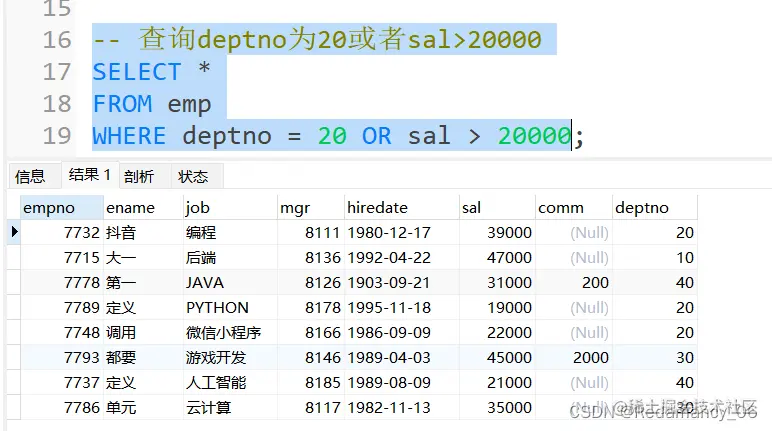Select sal cell 22000

pos(497,333)
